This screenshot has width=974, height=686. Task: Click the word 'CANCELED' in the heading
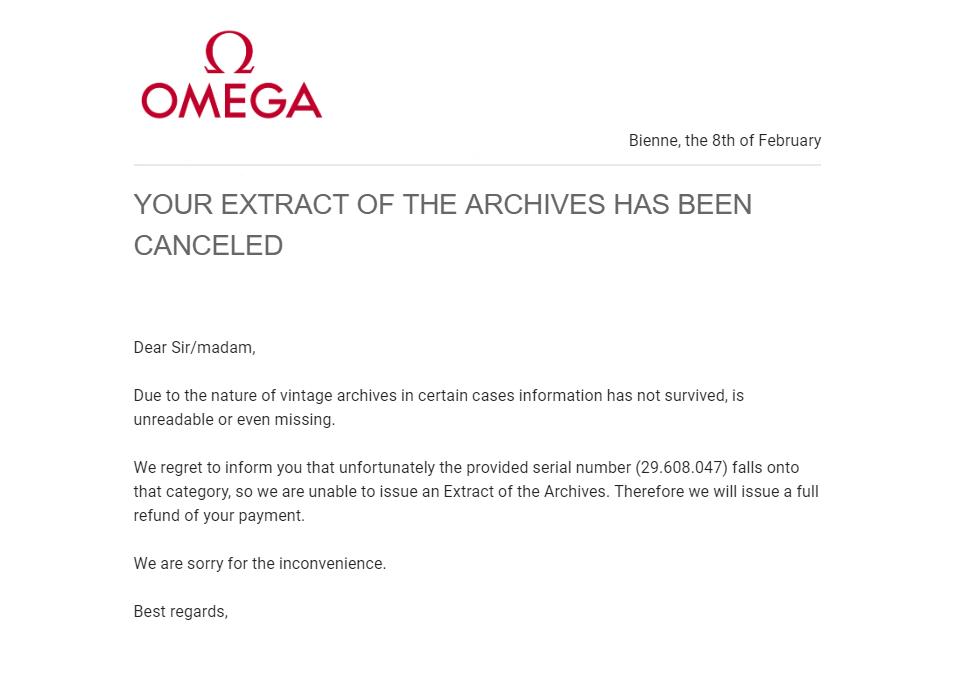pyautogui.click(x=208, y=246)
